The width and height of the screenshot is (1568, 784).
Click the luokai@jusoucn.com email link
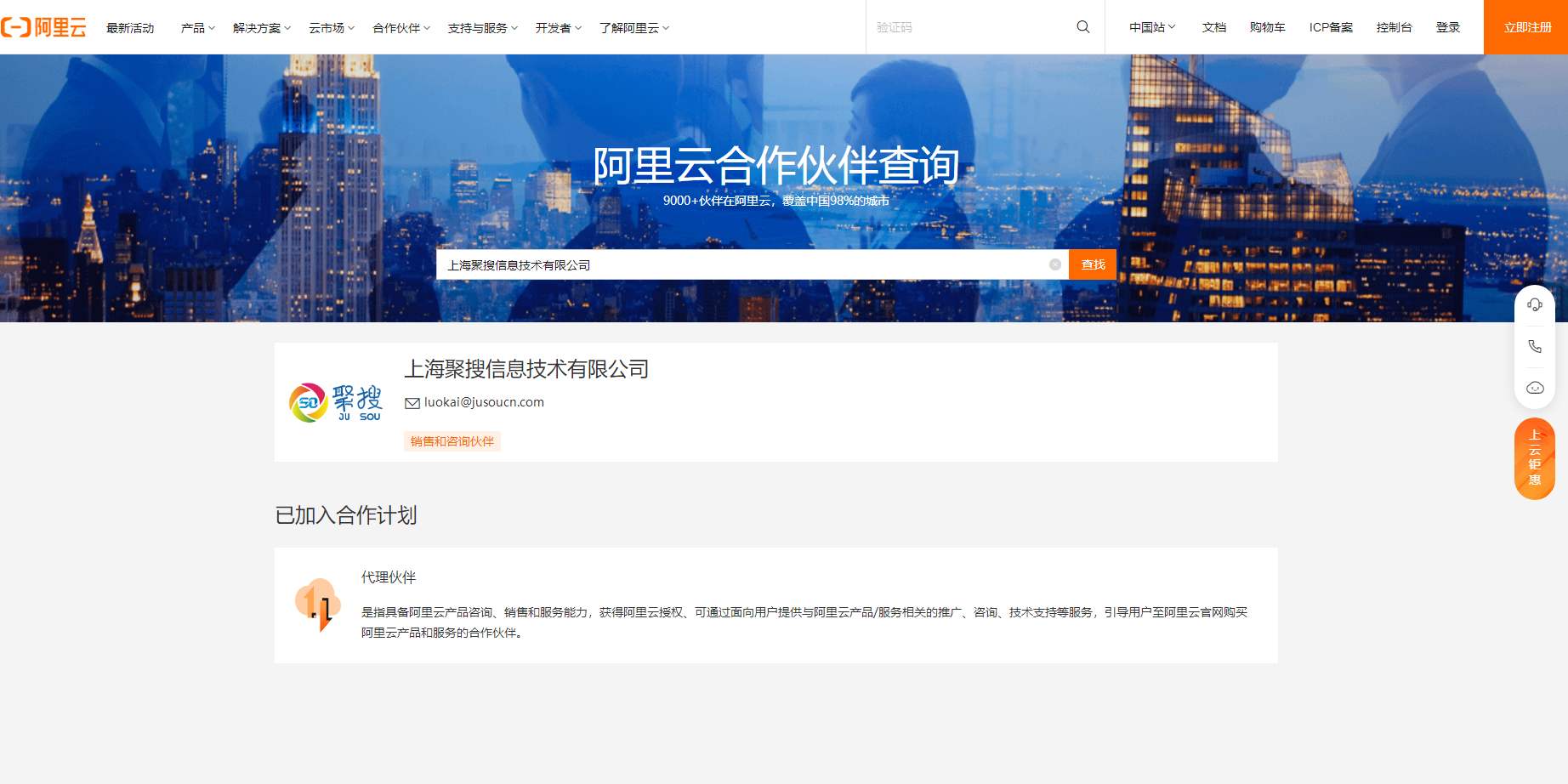coord(484,402)
